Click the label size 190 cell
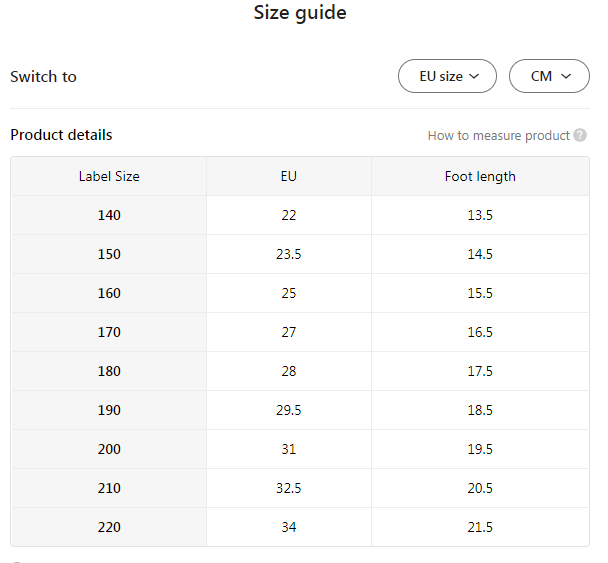This screenshot has width=608, height=563. [109, 410]
